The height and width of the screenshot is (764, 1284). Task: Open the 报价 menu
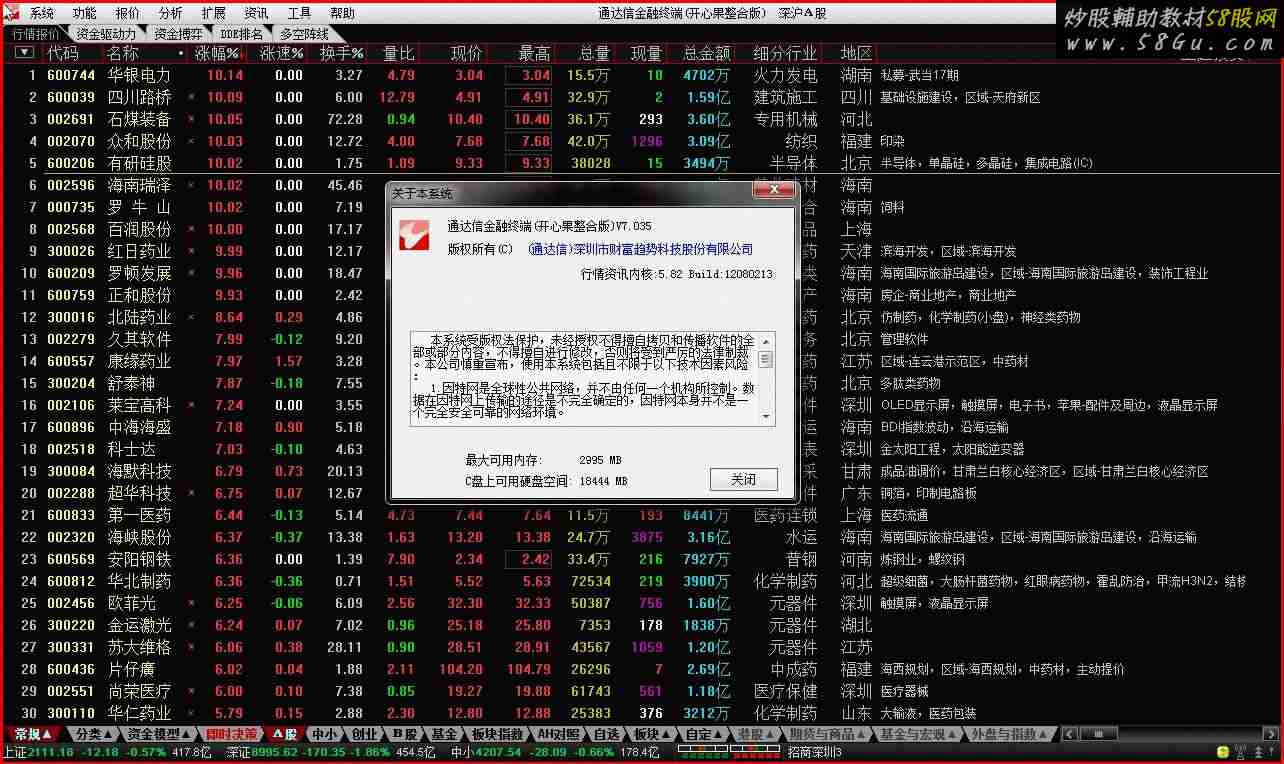pos(128,13)
